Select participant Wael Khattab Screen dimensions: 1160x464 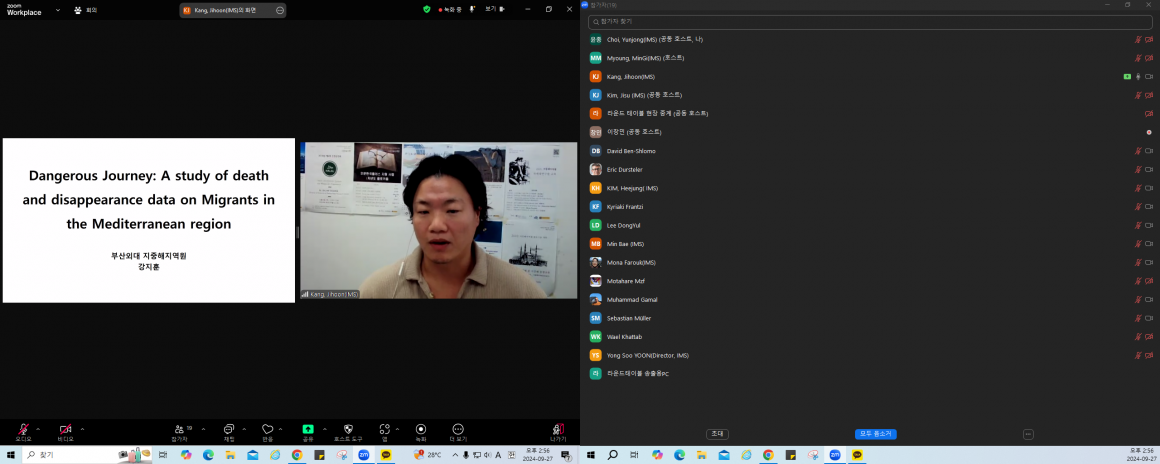click(x=870, y=337)
